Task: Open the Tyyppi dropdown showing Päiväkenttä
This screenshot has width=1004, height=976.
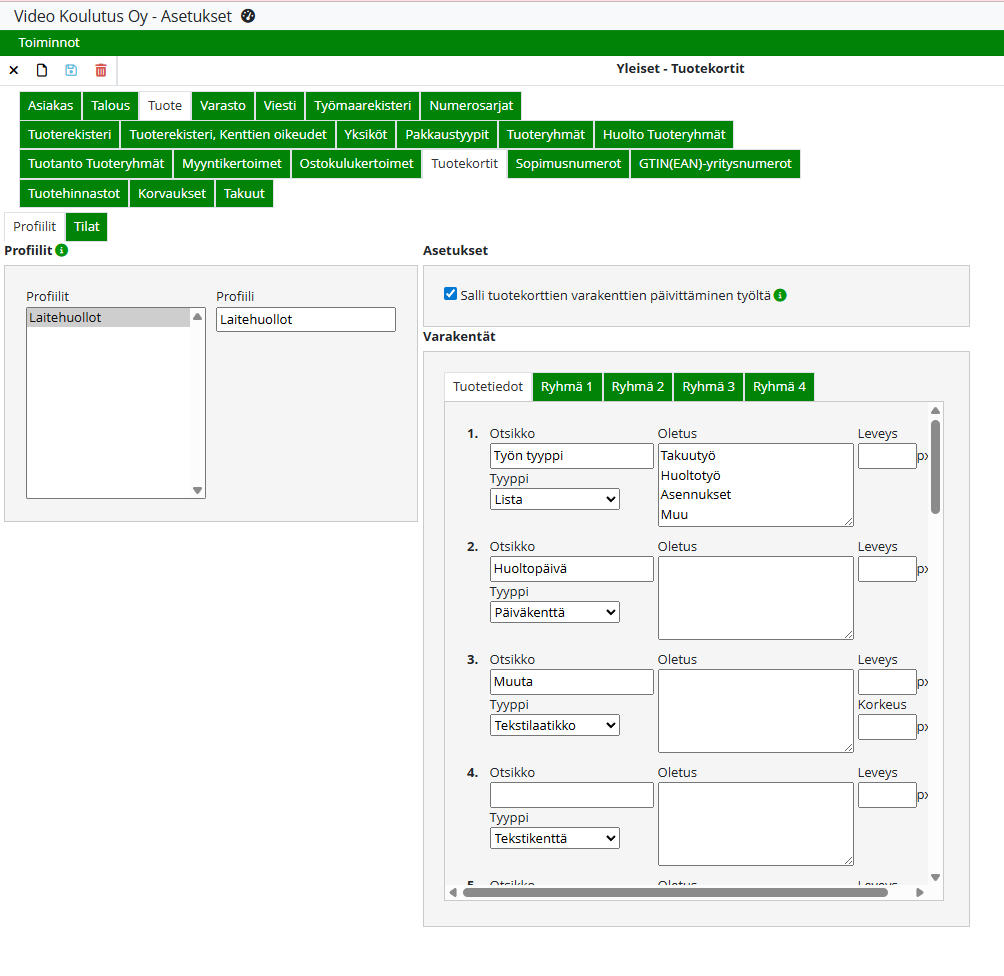Action: [x=555, y=612]
